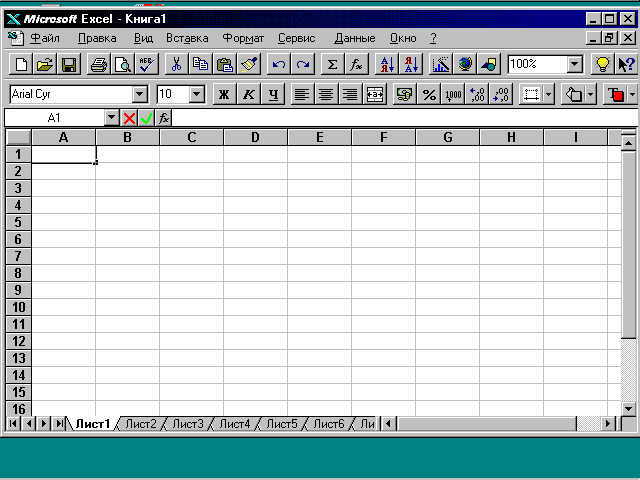Cancel entry with the red X
The height and width of the screenshot is (480, 640).
[129, 118]
